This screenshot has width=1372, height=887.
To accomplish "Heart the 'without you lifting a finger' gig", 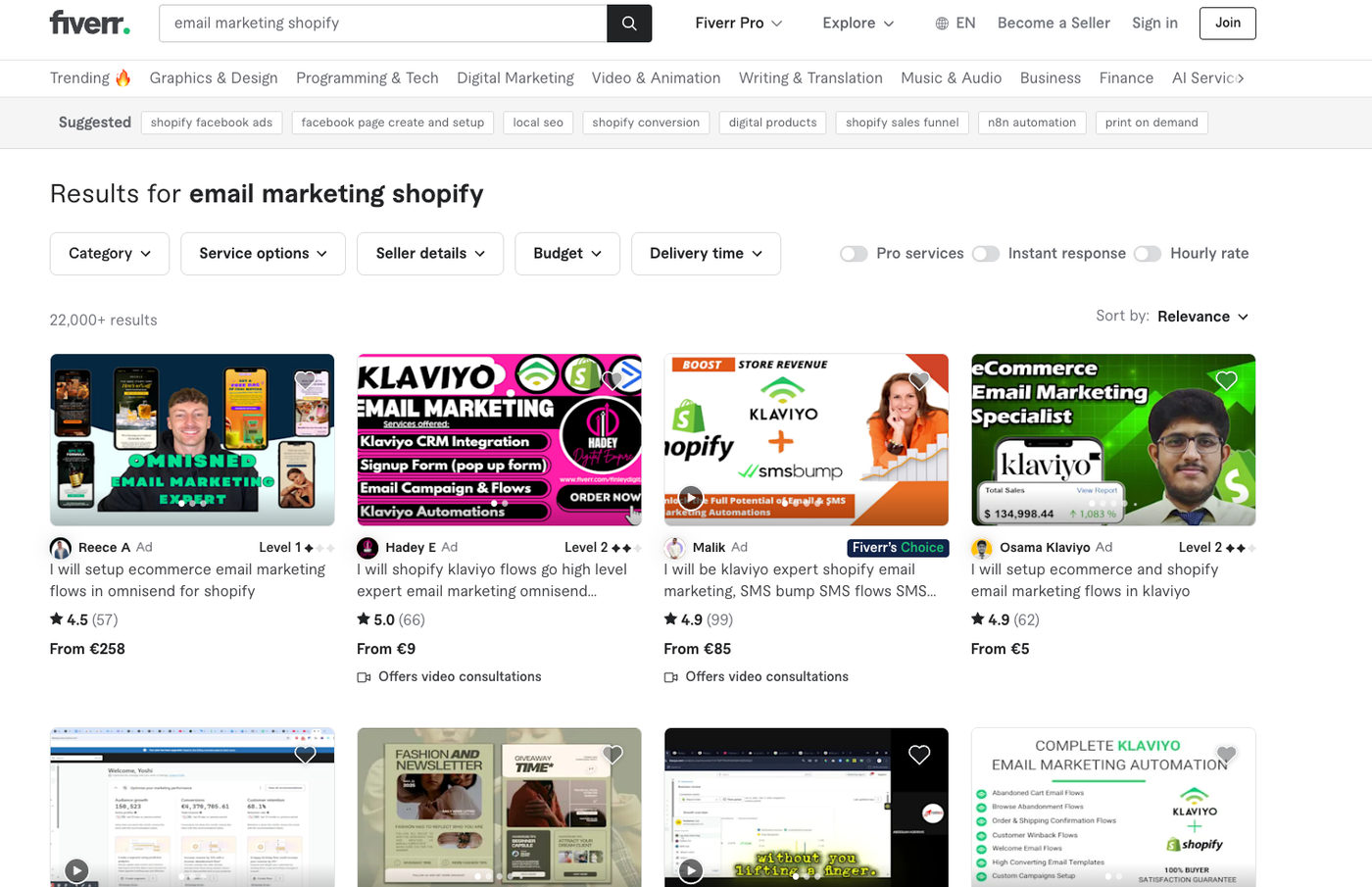I will coord(919,755).
